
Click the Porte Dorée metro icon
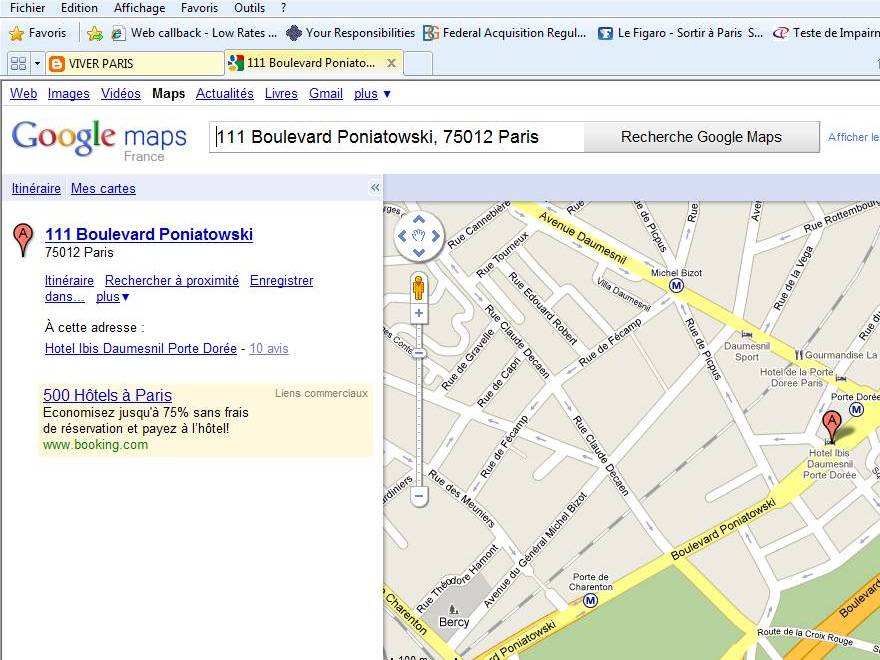pos(856,410)
